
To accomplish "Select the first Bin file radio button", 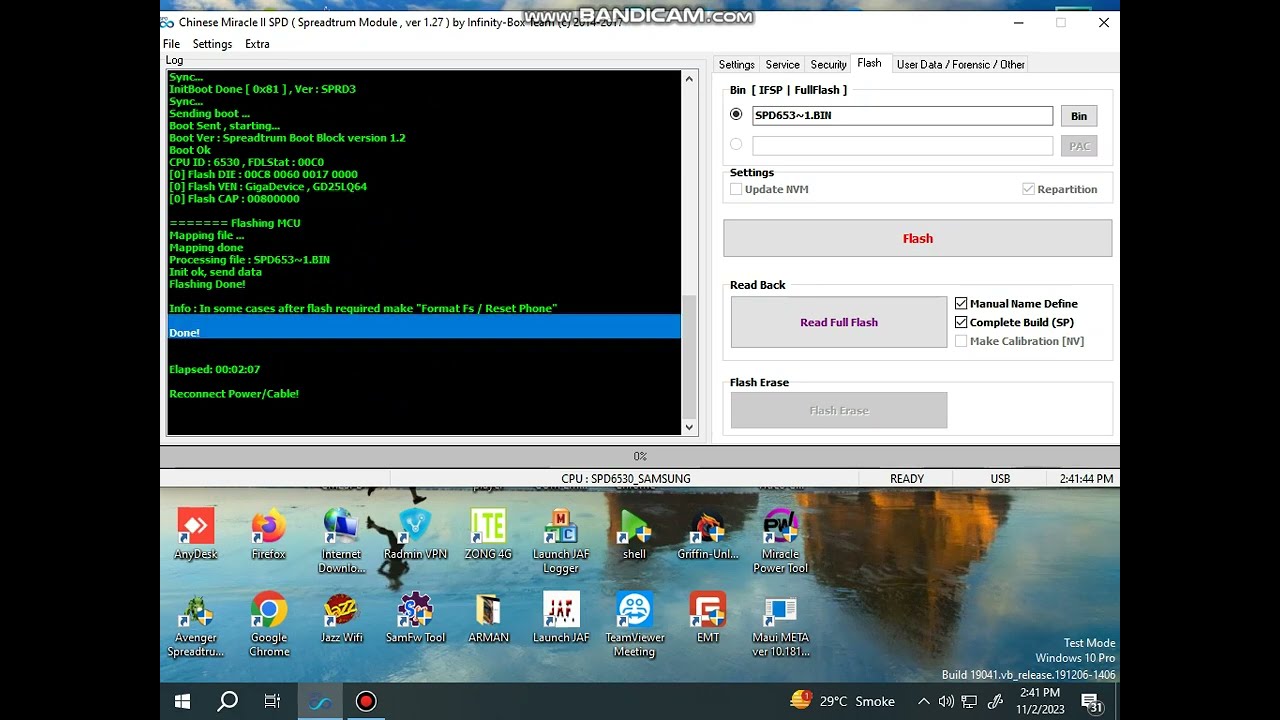I will [x=736, y=114].
